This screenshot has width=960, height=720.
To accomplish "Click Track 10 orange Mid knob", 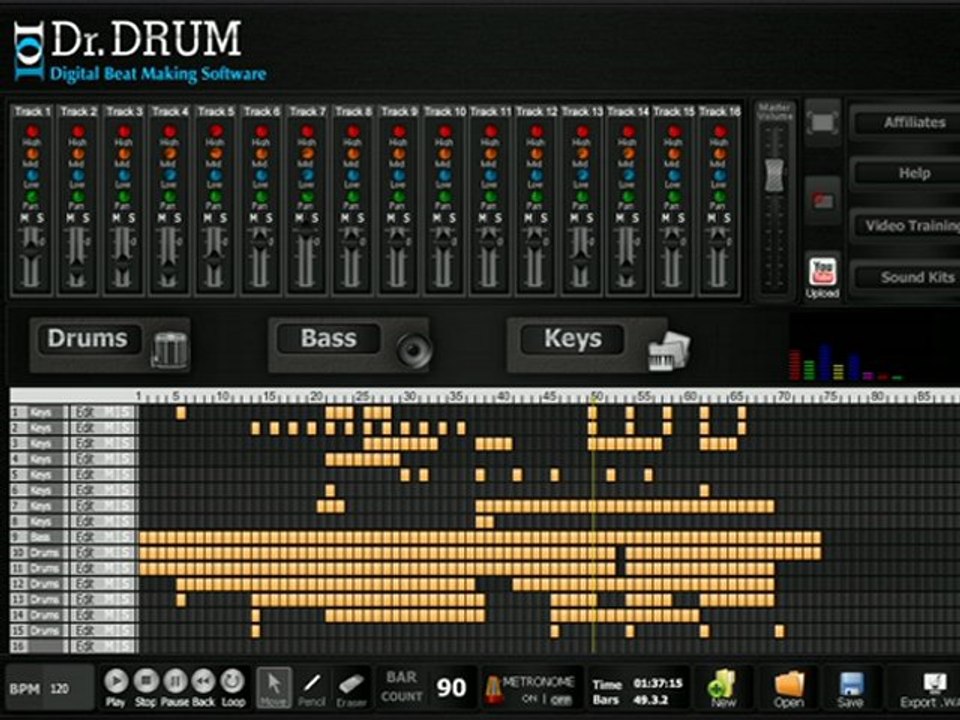I will [x=445, y=154].
